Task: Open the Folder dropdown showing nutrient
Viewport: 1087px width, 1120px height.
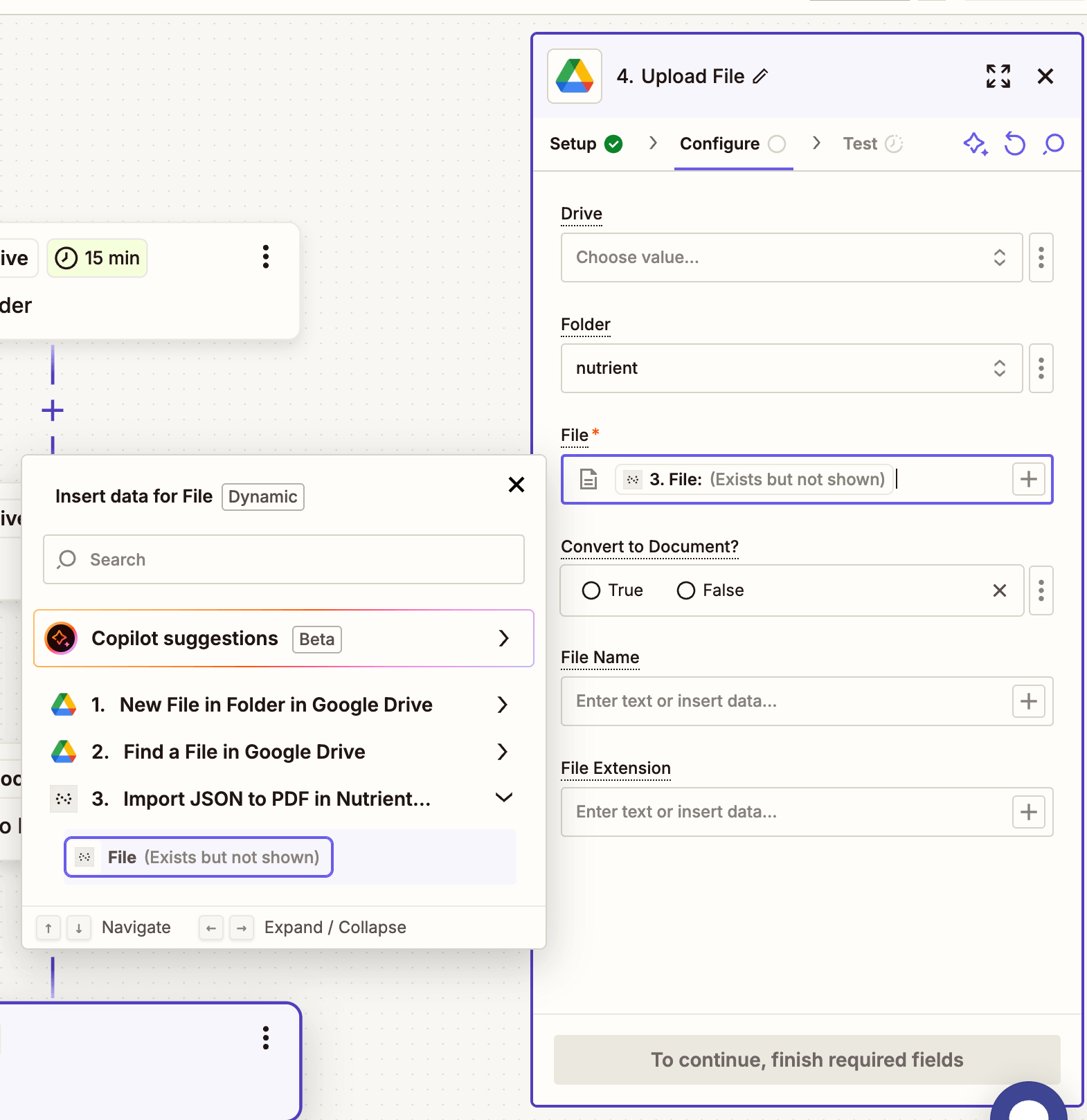Action: point(791,368)
